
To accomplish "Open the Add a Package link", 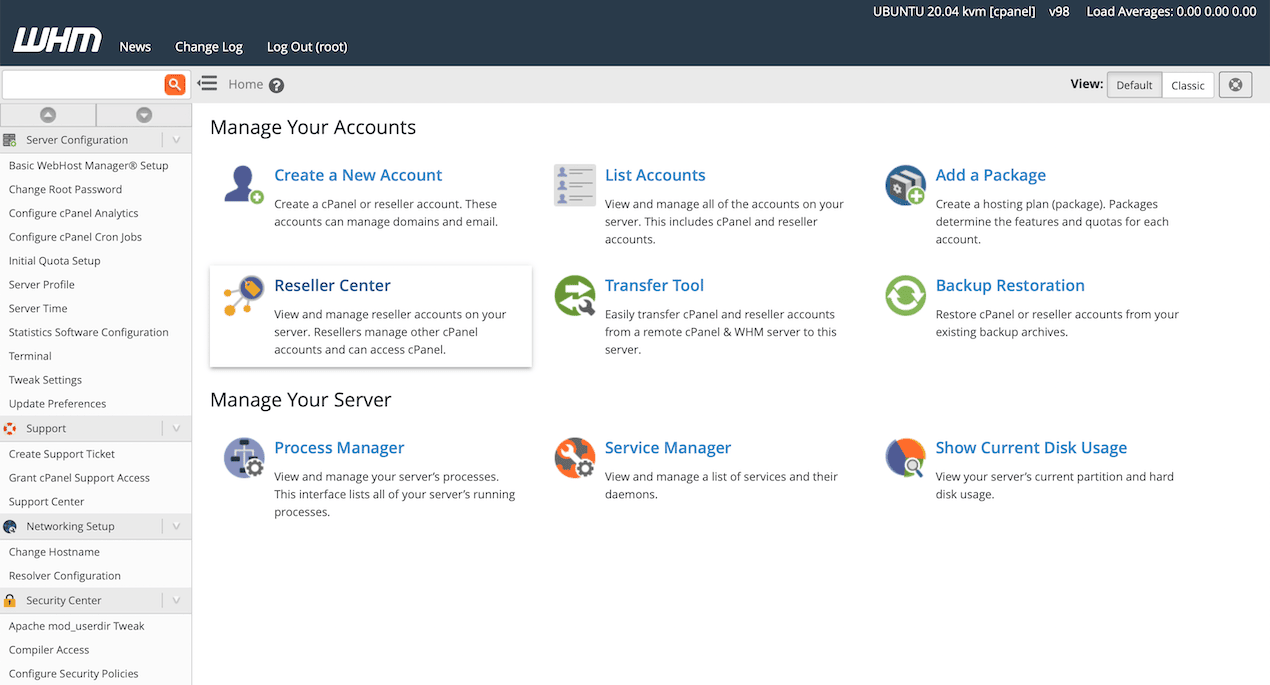I will pyautogui.click(x=991, y=175).
